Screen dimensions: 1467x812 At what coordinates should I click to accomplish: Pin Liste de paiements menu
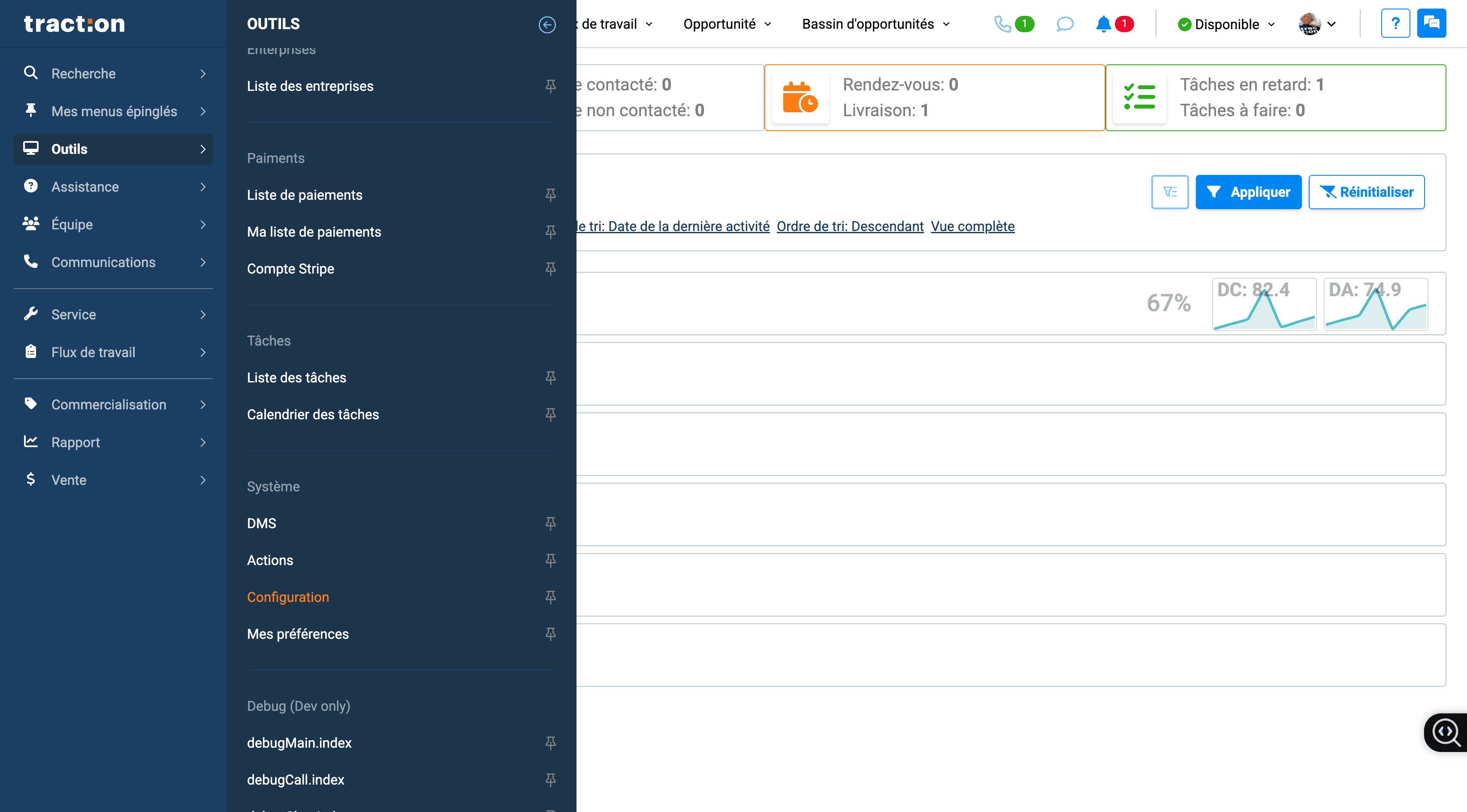[x=550, y=195]
